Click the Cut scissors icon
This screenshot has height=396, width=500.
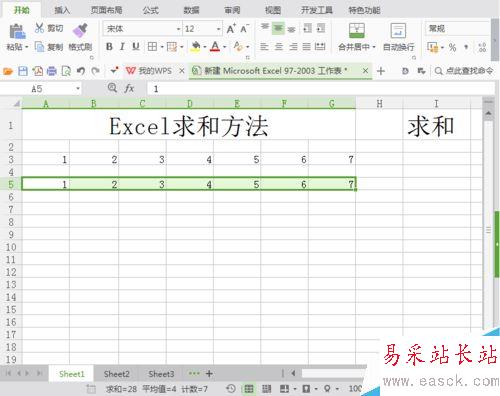[39, 28]
